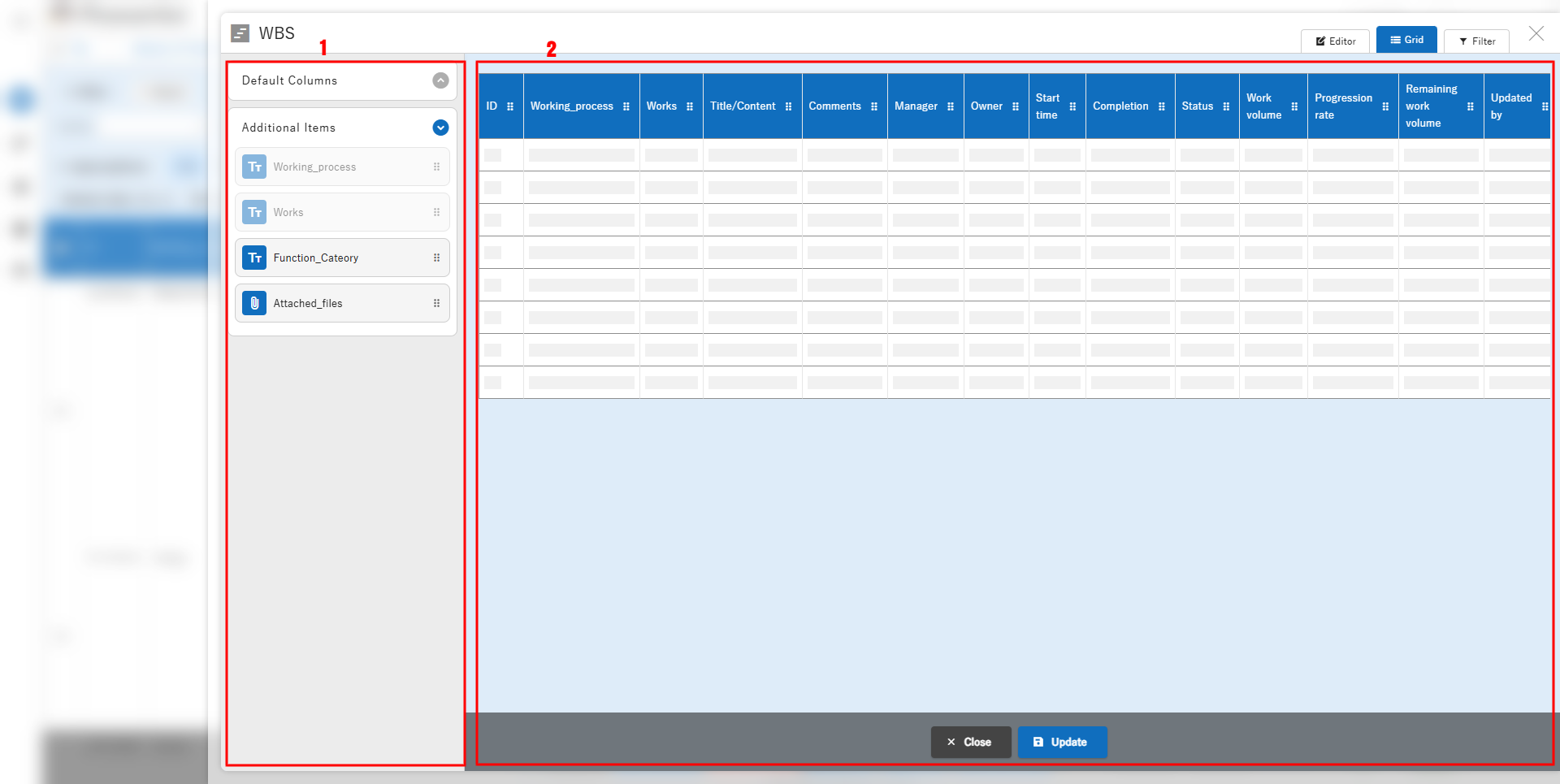Click the Remaining work volume column handle
The image size is (1560, 784).
pyautogui.click(x=1471, y=106)
